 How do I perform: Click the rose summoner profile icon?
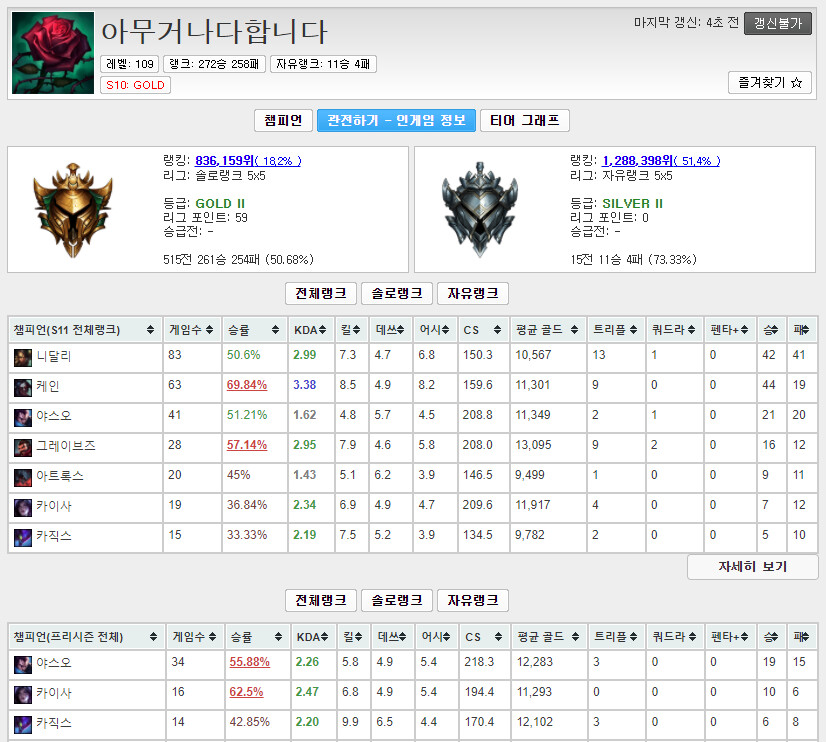(53, 53)
